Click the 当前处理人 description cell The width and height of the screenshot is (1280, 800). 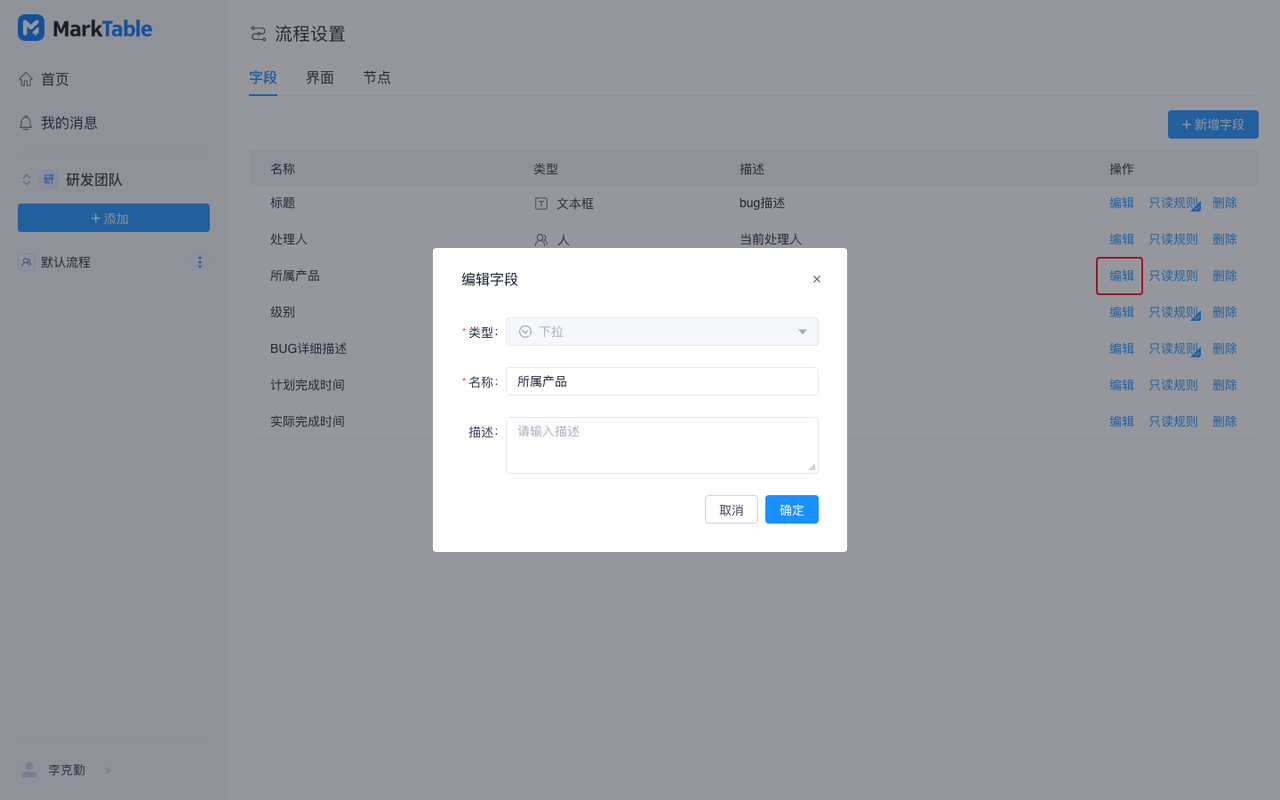point(771,239)
